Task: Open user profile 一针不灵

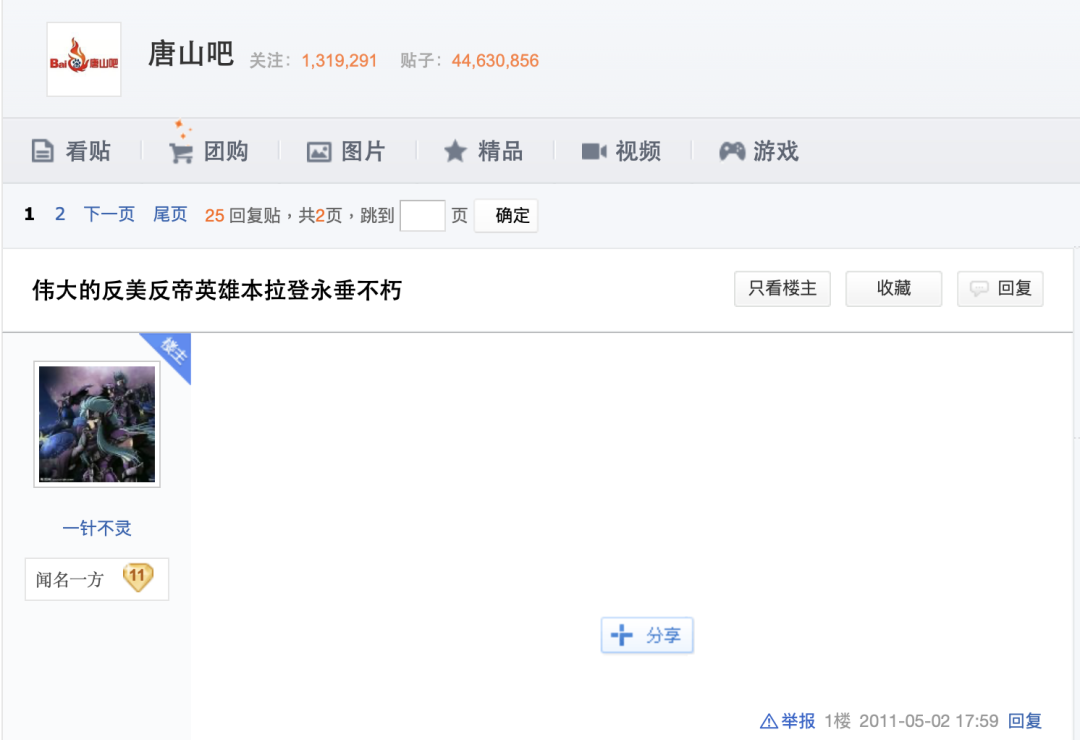Action: pos(97,528)
